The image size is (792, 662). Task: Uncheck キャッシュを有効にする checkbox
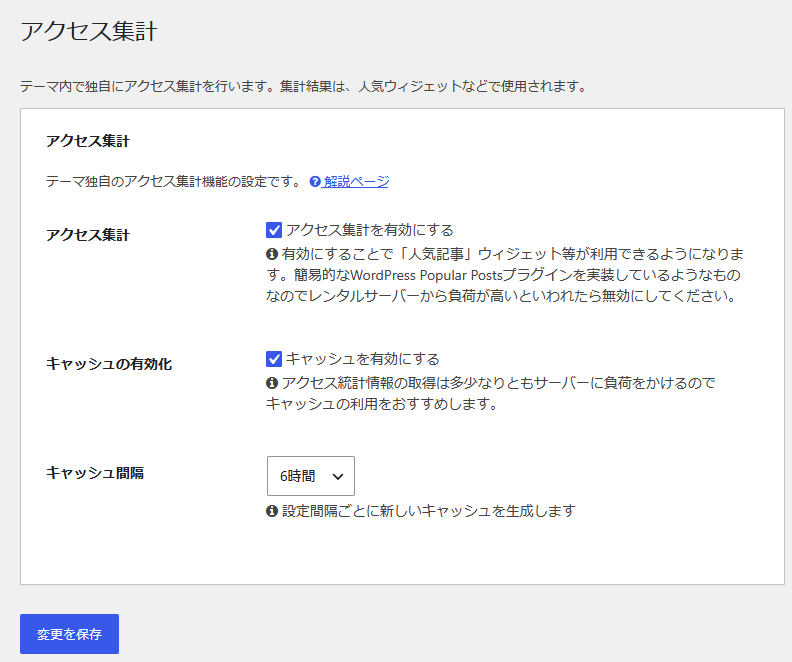[x=274, y=359]
